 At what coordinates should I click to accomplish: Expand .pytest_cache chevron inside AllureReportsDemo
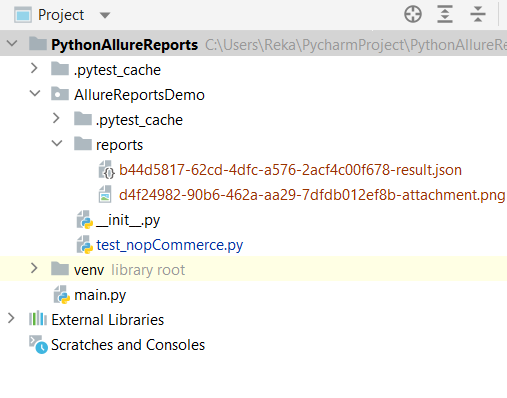(x=56, y=118)
